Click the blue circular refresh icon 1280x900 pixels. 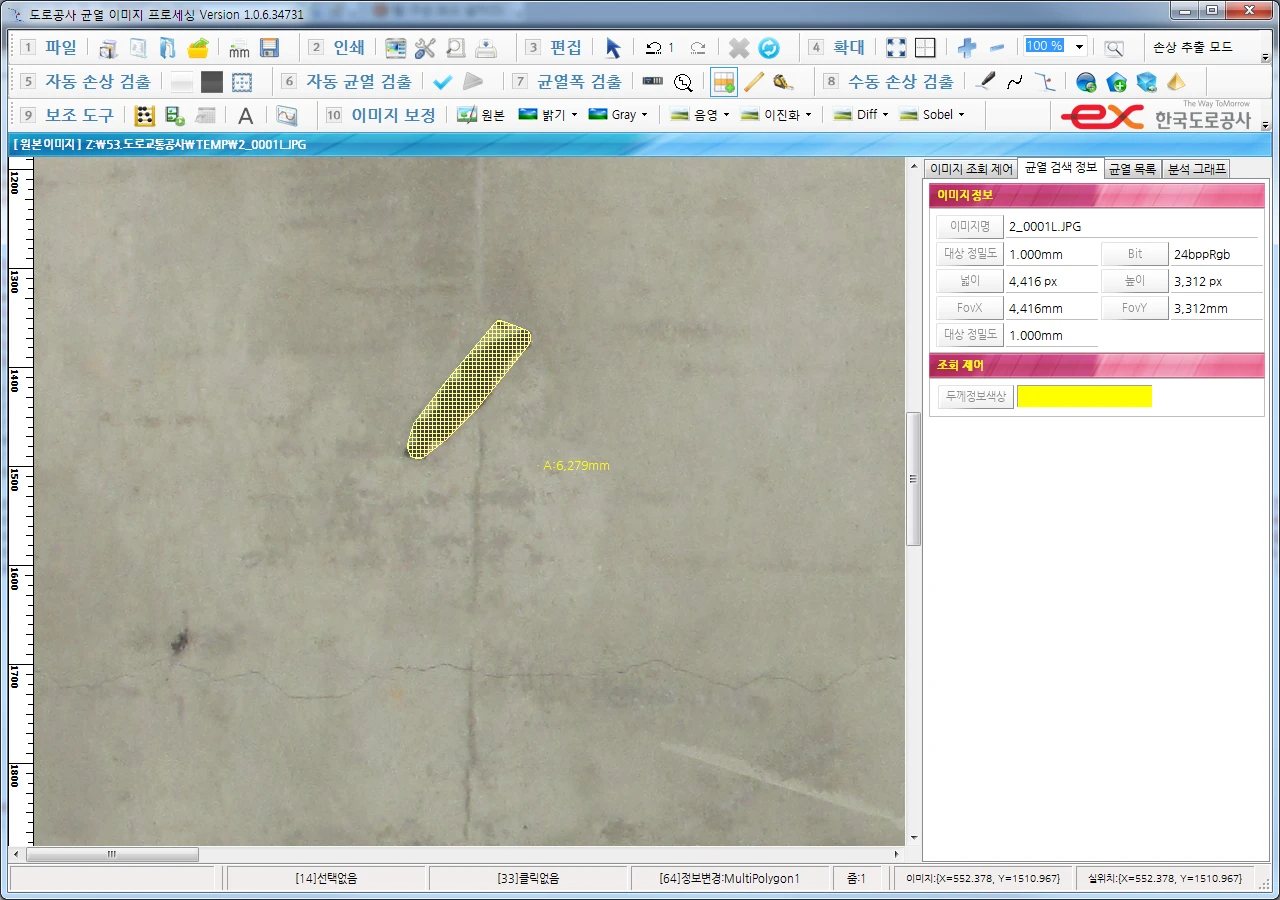(769, 48)
